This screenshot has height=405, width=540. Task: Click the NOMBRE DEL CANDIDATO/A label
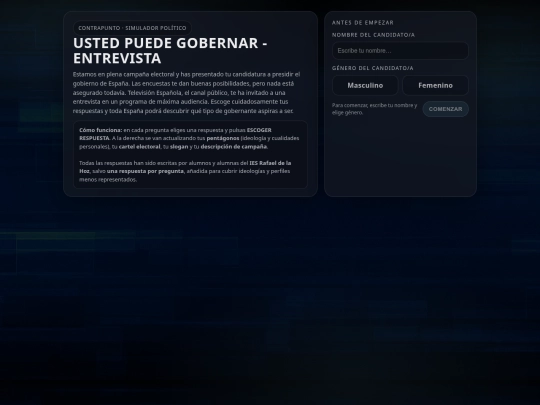373,35
